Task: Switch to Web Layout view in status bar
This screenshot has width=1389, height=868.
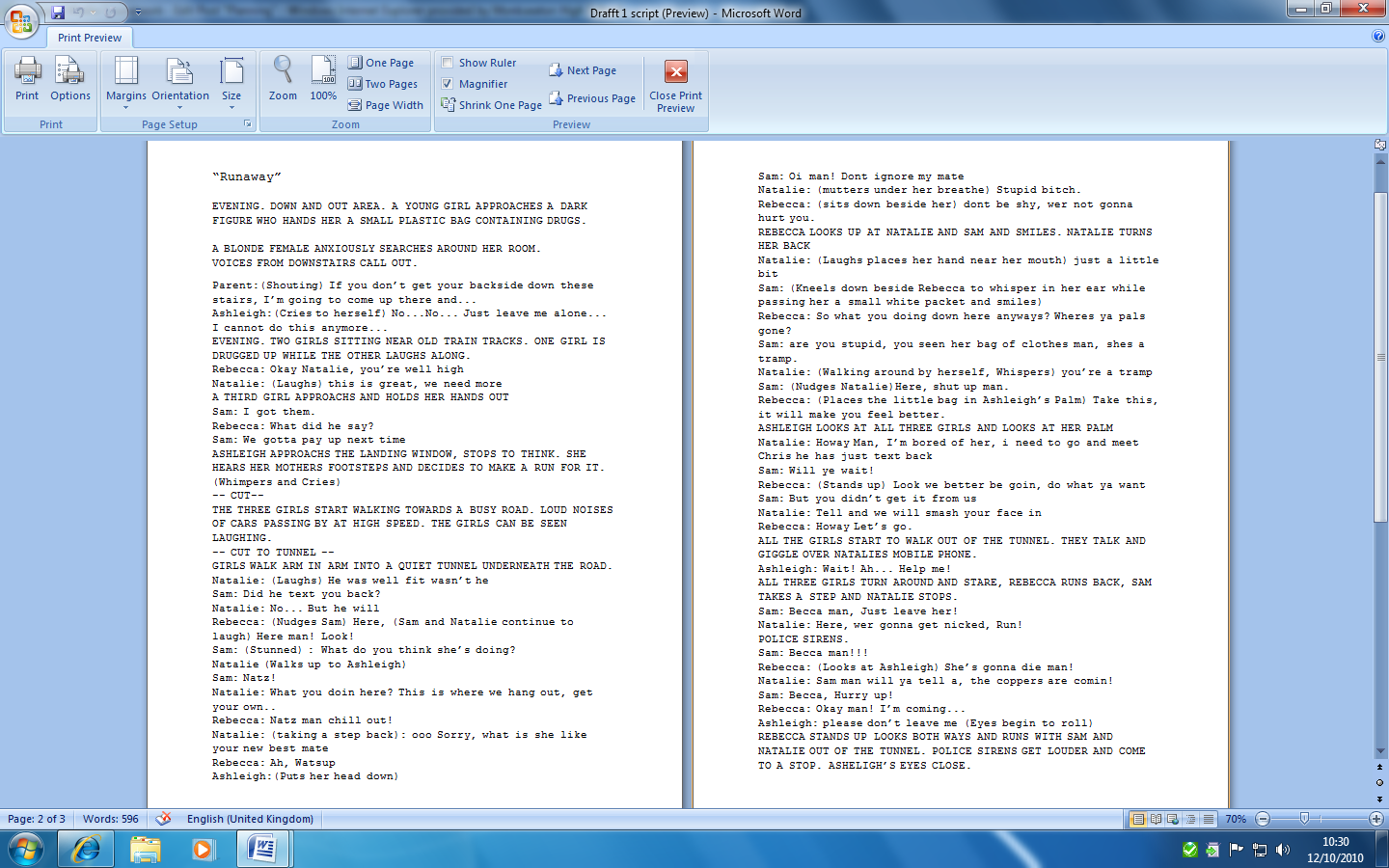Action: point(1173,819)
